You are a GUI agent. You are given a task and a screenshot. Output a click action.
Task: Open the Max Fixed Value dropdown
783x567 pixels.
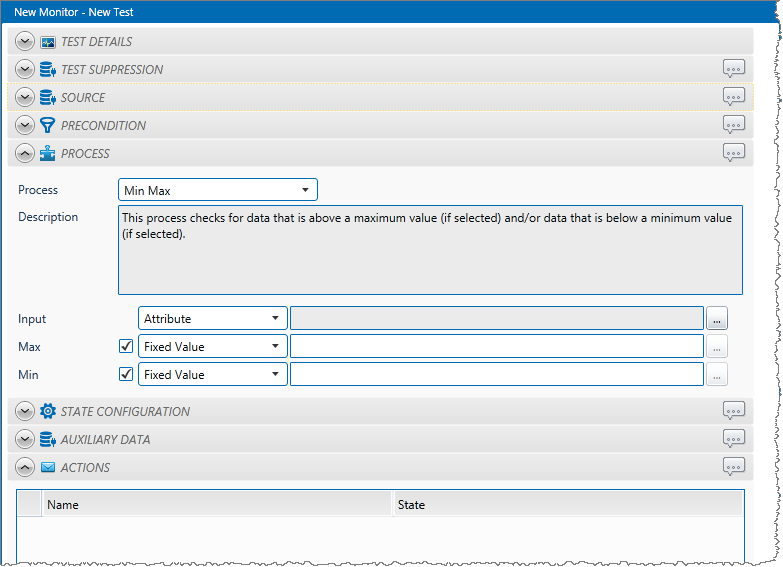tap(212, 347)
